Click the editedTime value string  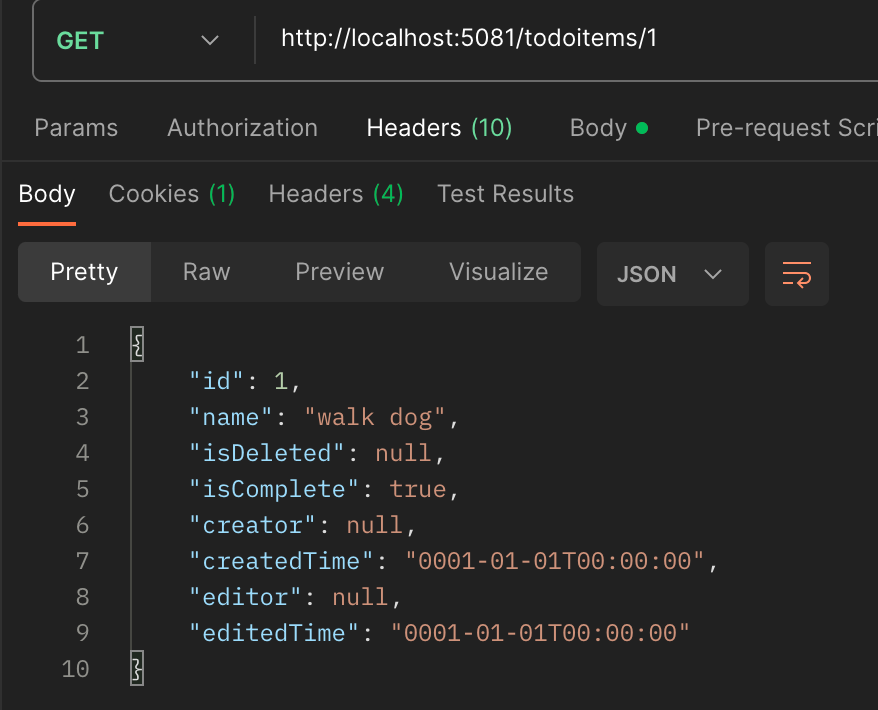coord(540,633)
